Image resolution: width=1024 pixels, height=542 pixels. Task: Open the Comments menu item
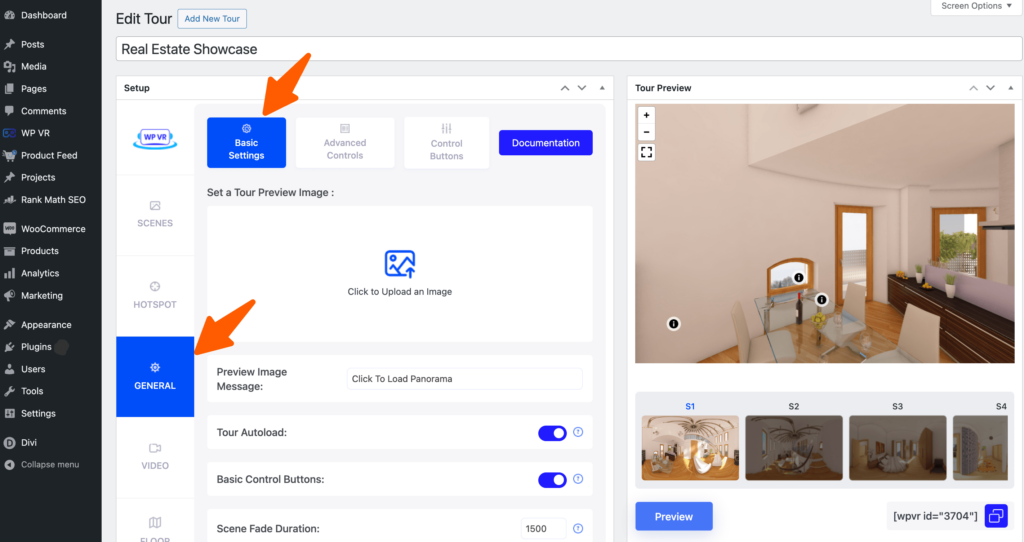[x=43, y=111]
